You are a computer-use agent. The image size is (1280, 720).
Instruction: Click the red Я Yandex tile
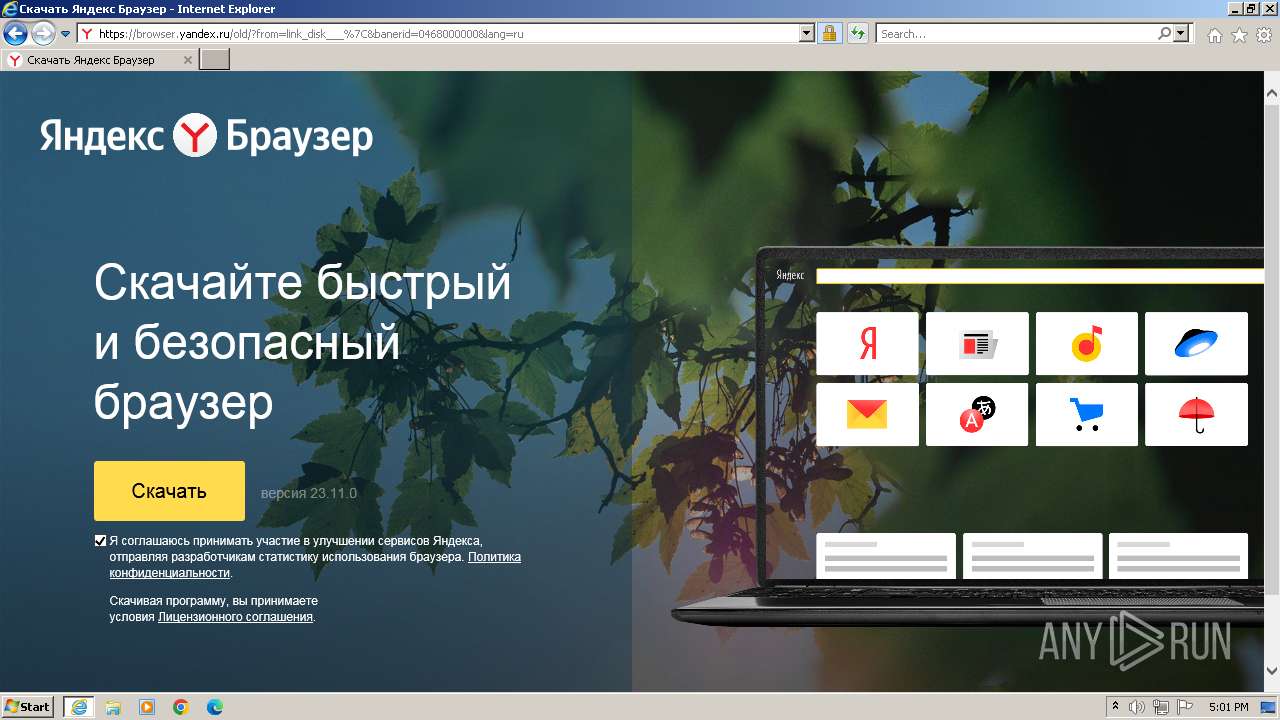coord(867,344)
